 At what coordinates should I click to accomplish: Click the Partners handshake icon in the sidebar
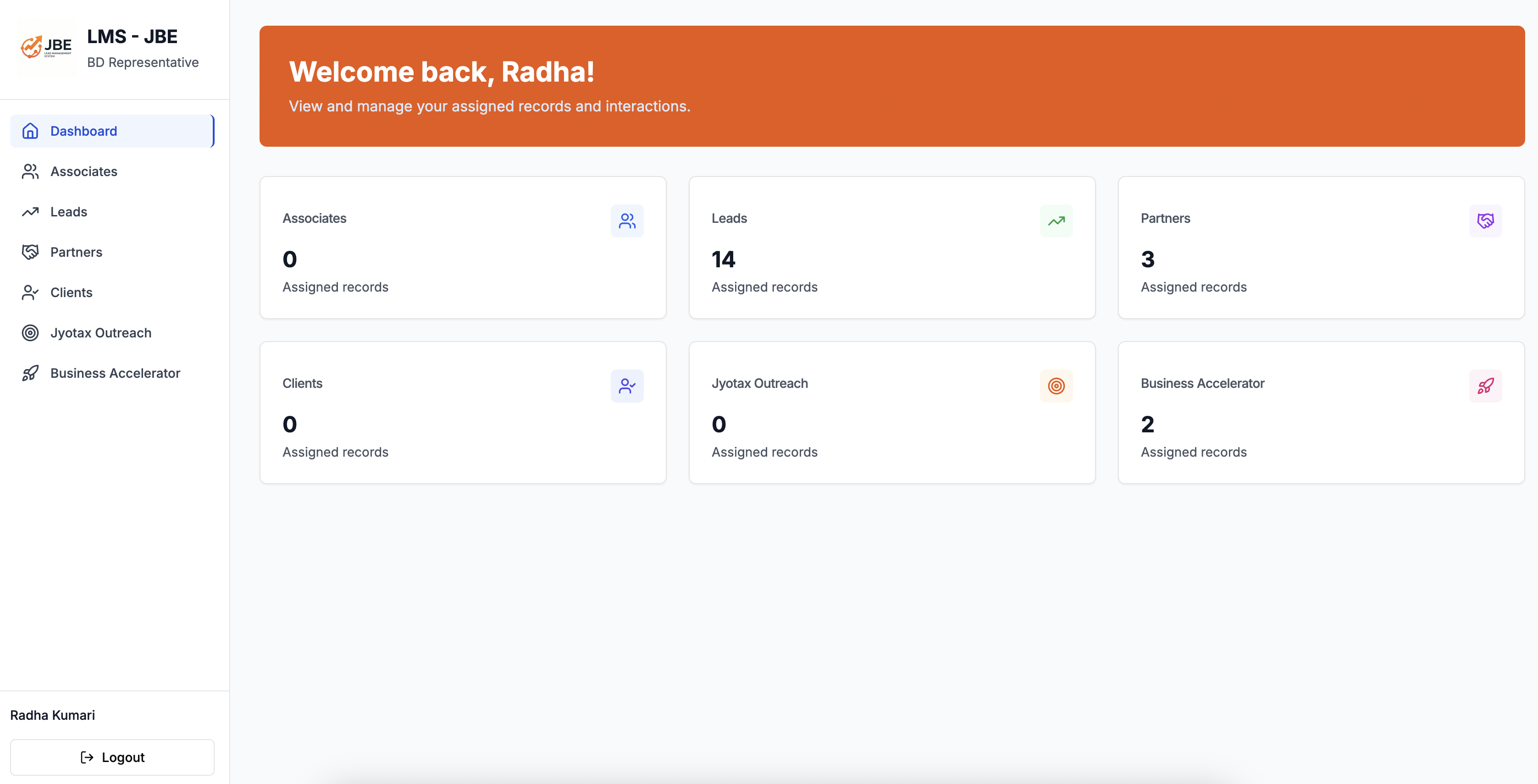tap(30, 252)
